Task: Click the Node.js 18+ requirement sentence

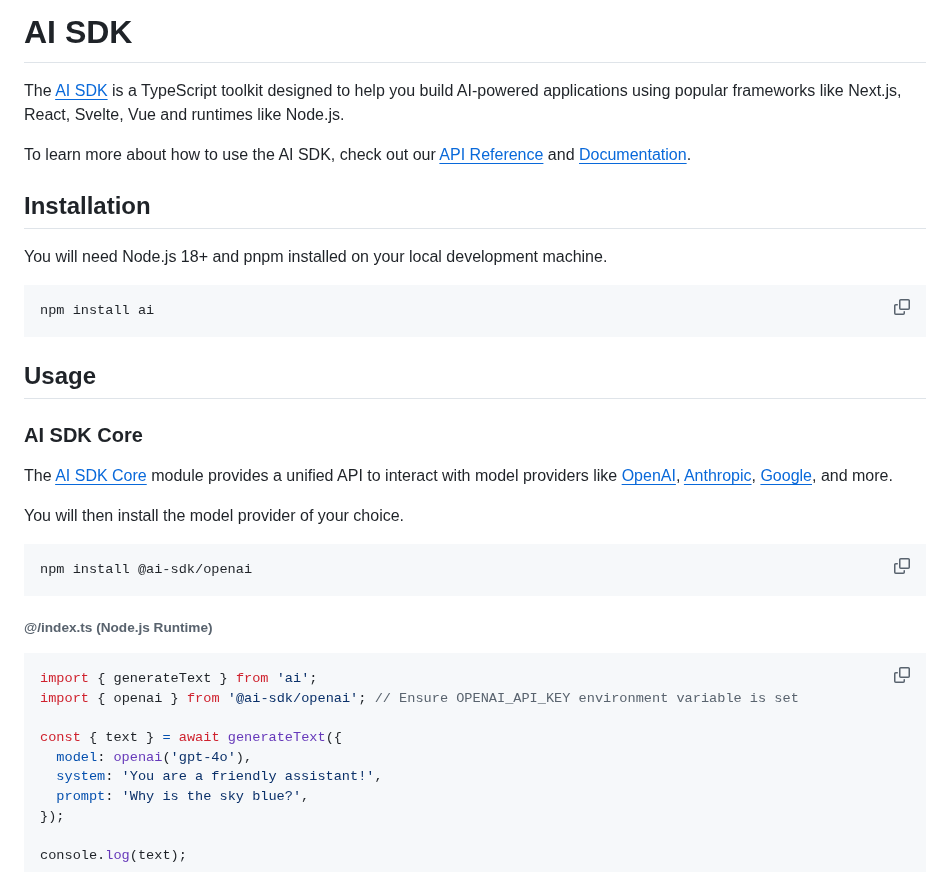Action: click(x=316, y=257)
